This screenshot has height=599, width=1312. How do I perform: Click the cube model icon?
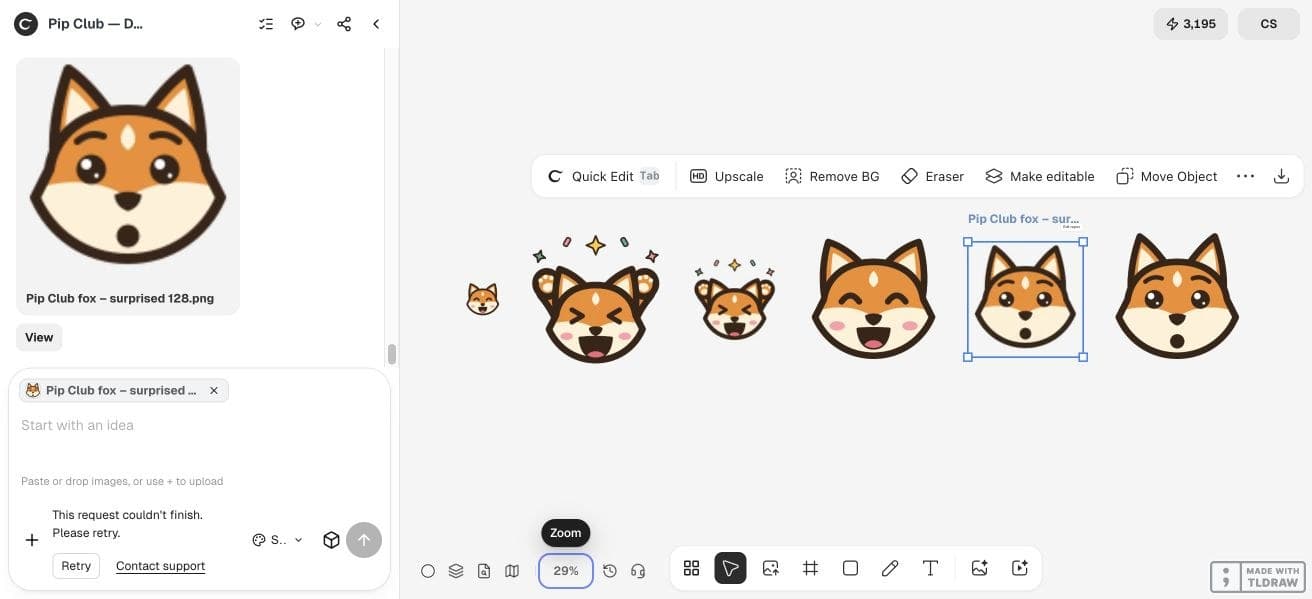click(x=331, y=540)
